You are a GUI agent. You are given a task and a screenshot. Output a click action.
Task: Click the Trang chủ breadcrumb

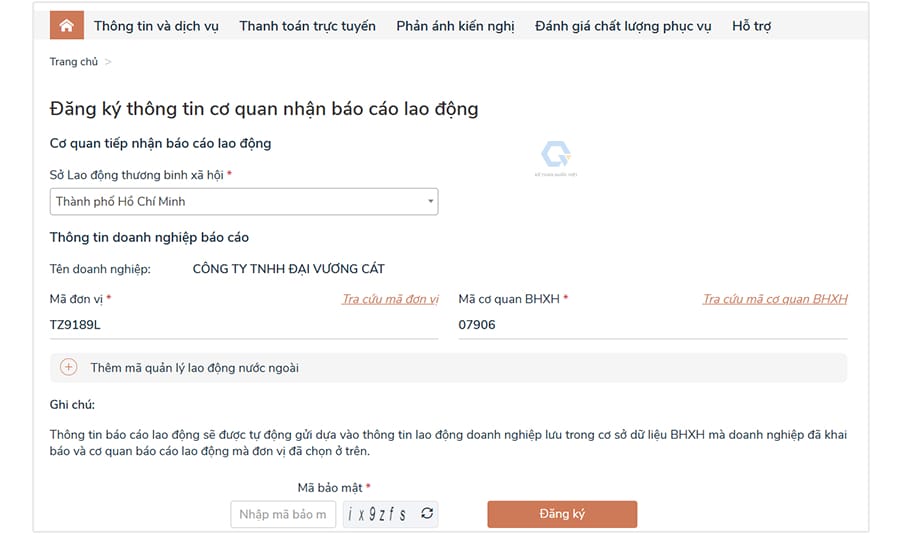coord(73,61)
